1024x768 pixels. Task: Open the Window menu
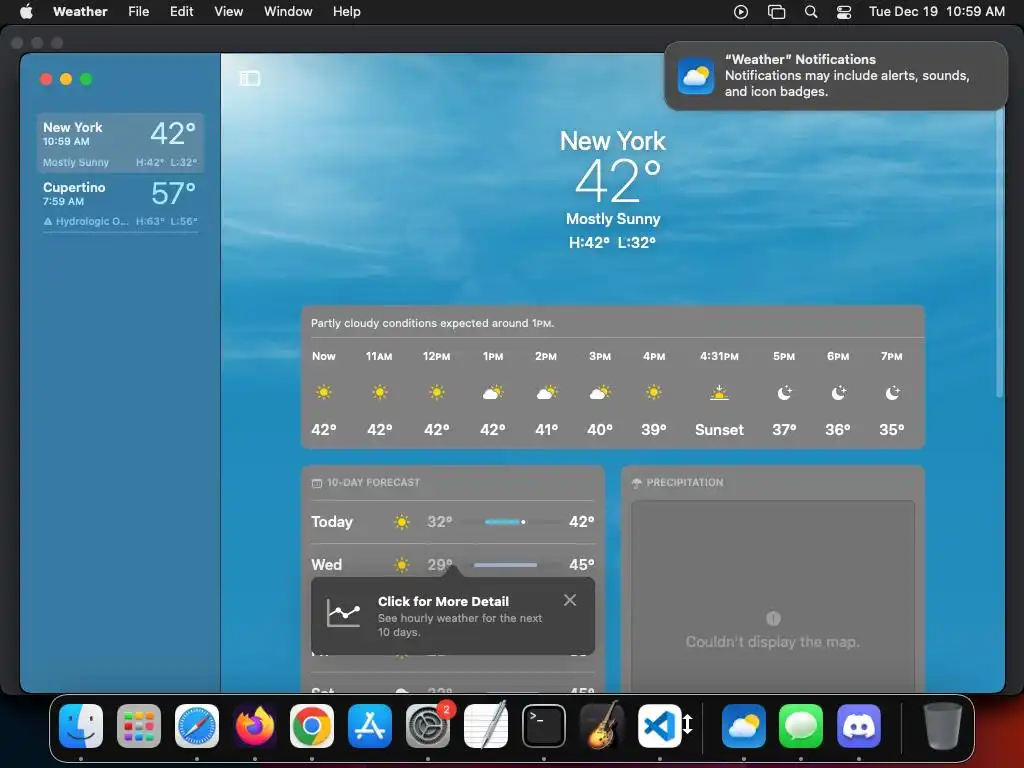[288, 11]
